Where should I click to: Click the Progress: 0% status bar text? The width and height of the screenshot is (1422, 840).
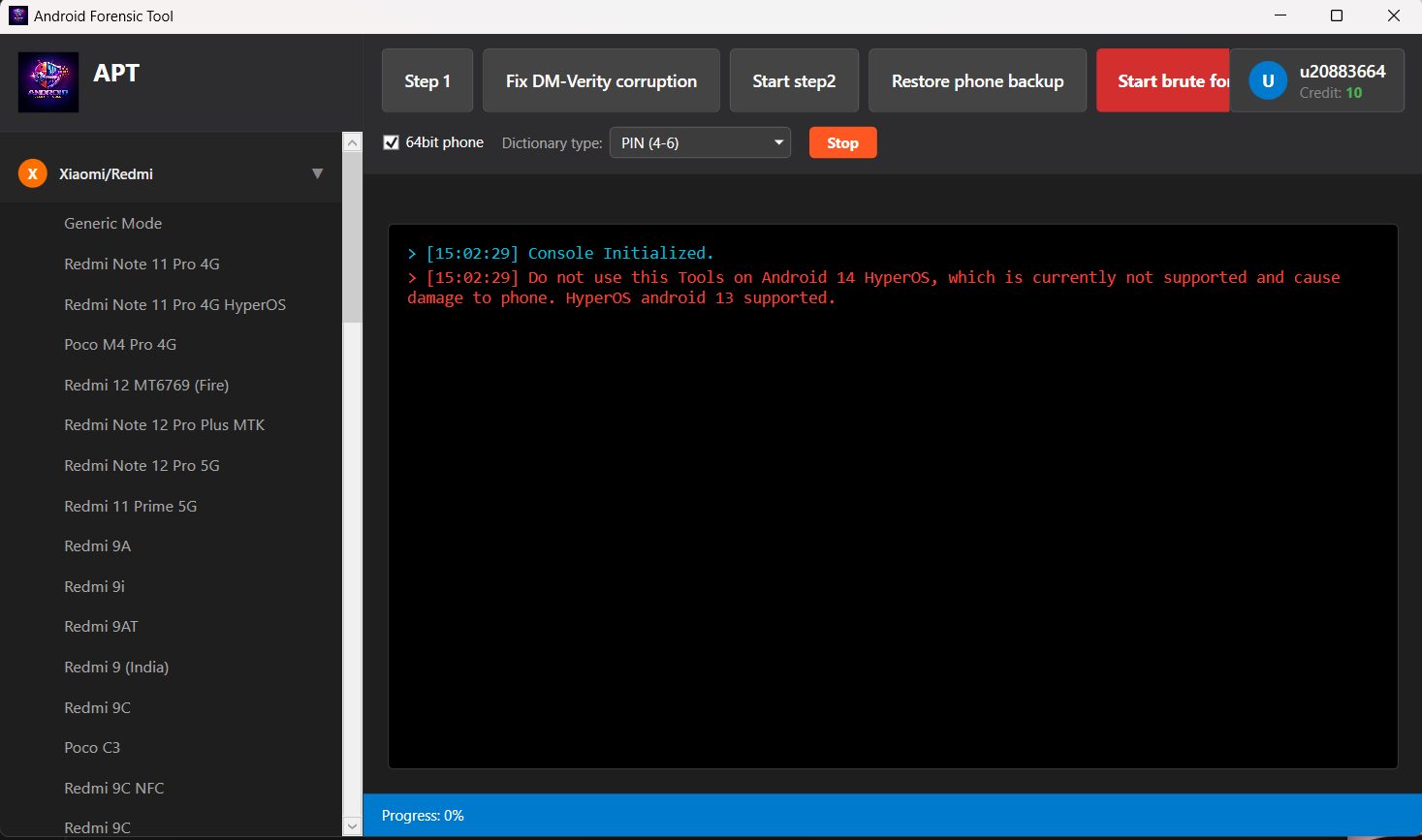pos(423,816)
